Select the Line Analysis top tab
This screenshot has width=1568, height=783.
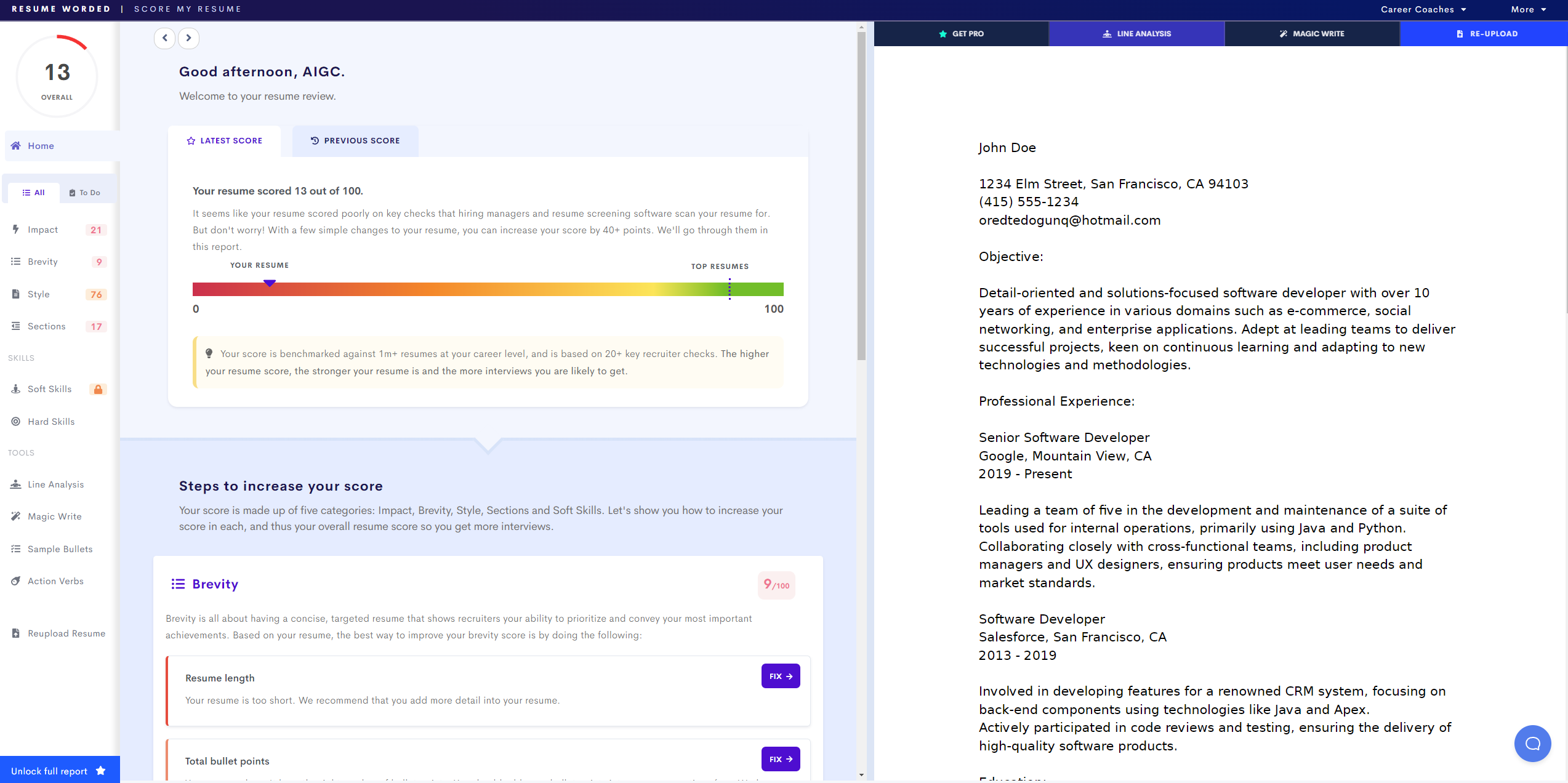[x=1136, y=34]
